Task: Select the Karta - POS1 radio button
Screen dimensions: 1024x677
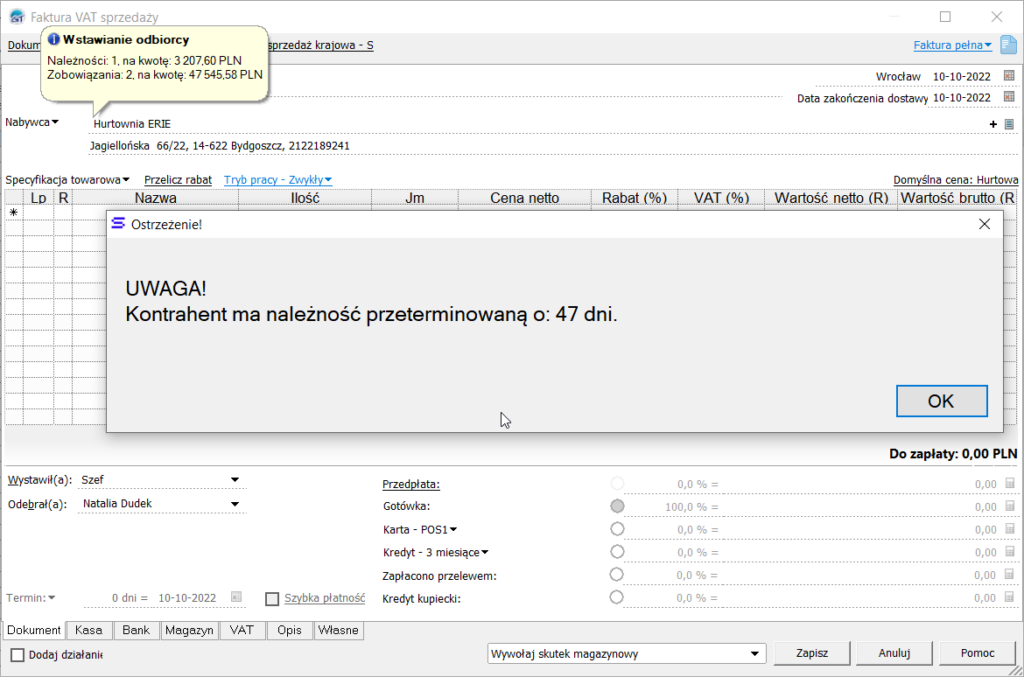Action: [617, 529]
